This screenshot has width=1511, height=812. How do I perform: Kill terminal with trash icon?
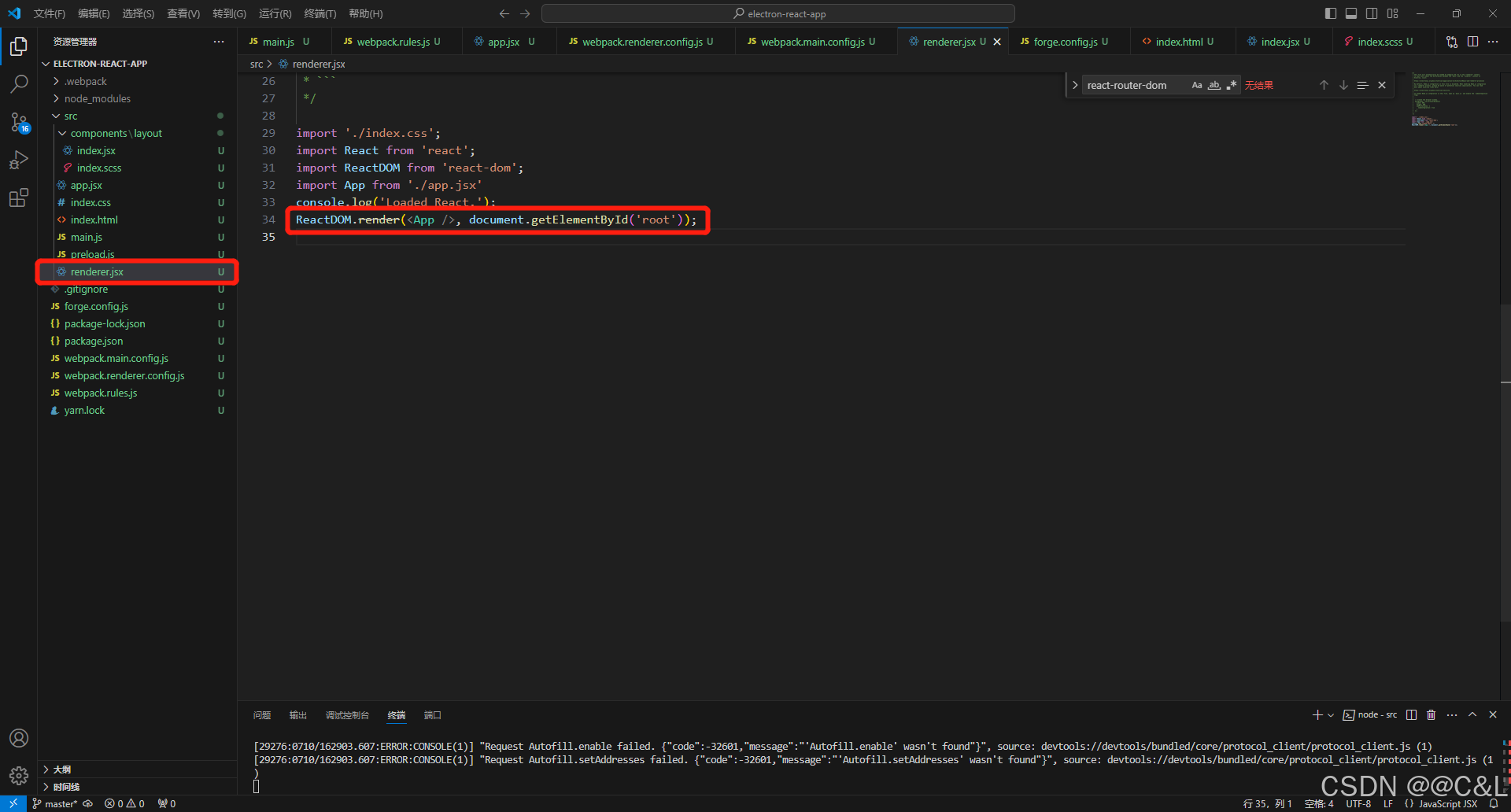pyautogui.click(x=1432, y=714)
